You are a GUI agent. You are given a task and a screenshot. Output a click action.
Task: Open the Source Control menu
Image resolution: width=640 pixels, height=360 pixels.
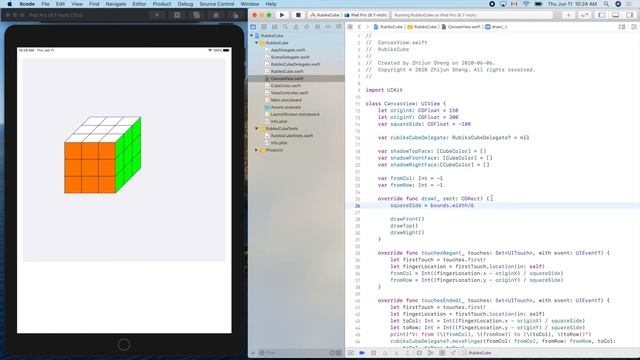coord(217,4)
